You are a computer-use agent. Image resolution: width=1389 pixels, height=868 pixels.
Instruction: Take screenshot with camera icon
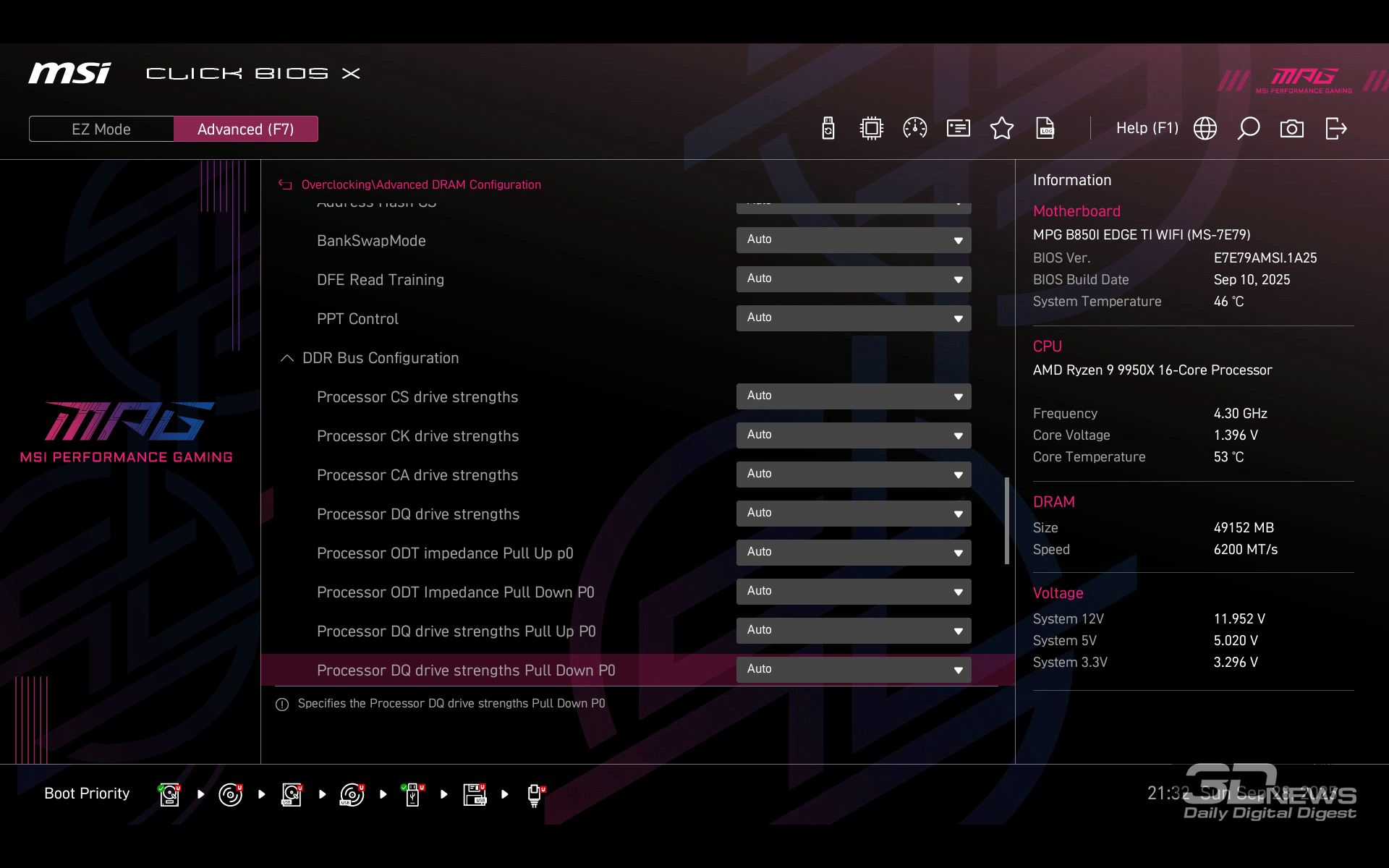pos(1291,129)
